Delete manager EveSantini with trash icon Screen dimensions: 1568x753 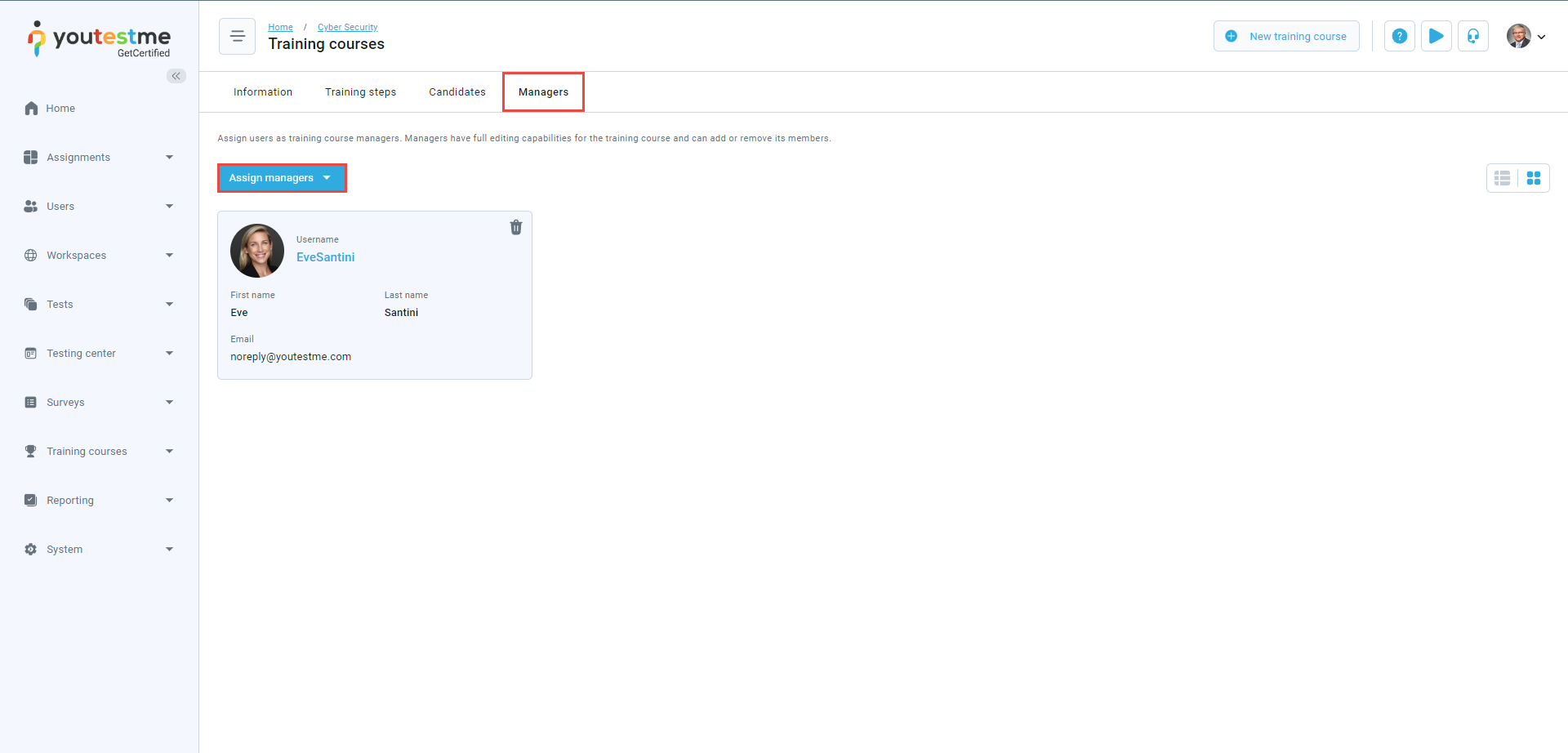(516, 227)
